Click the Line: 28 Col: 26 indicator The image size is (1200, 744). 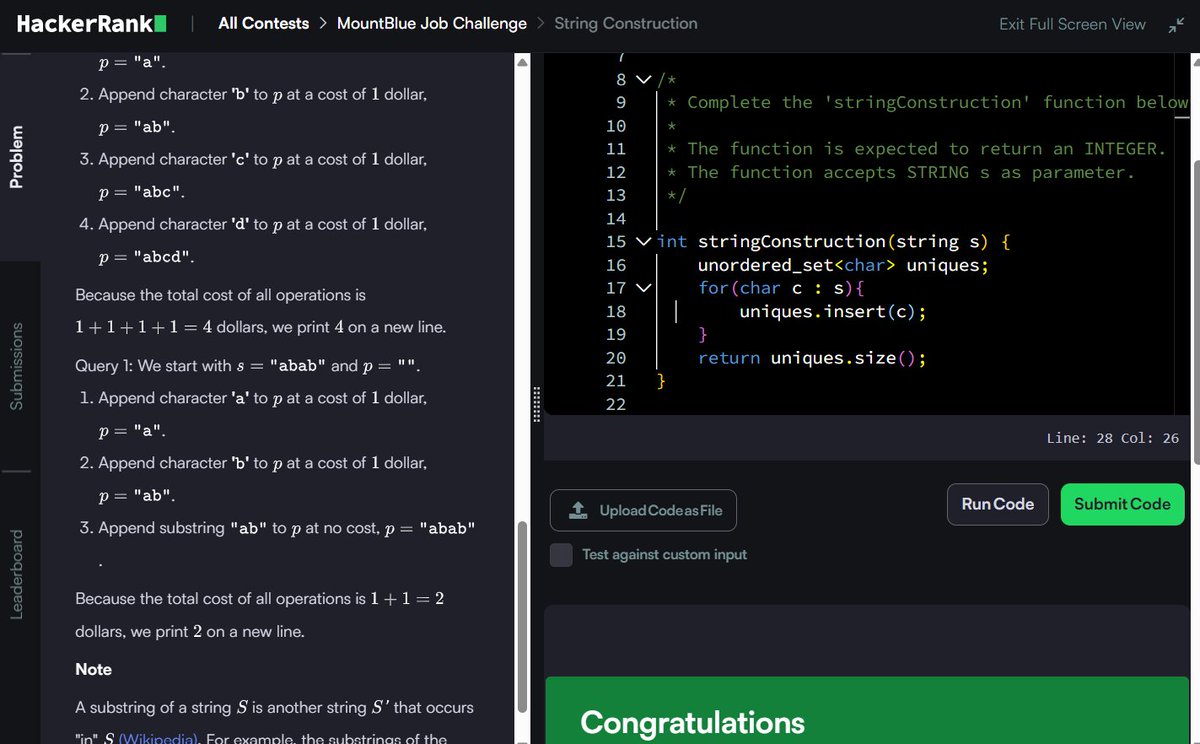click(1113, 438)
